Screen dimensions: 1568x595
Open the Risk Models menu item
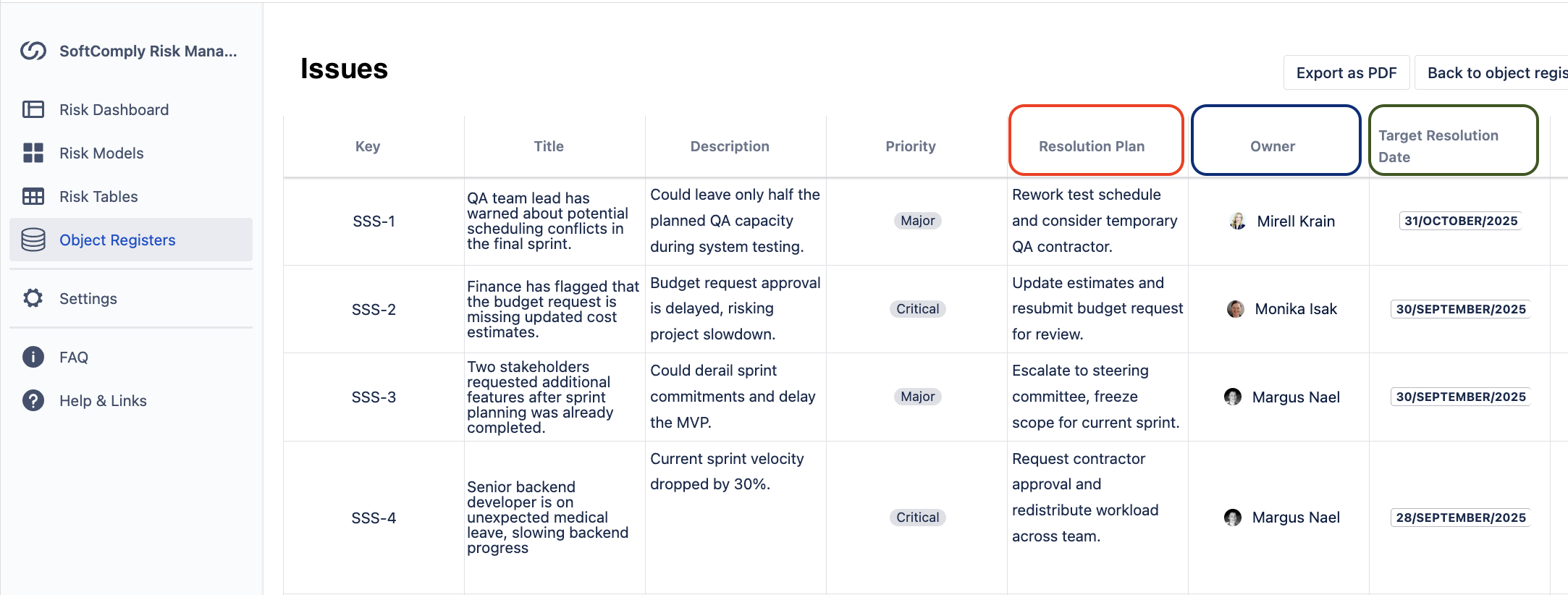coord(101,153)
